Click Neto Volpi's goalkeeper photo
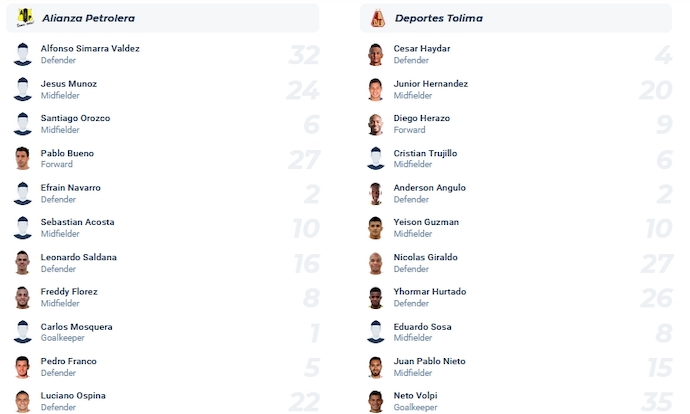The height and width of the screenshot is (414, 690). pyautogui.click(x=376, y=401)
